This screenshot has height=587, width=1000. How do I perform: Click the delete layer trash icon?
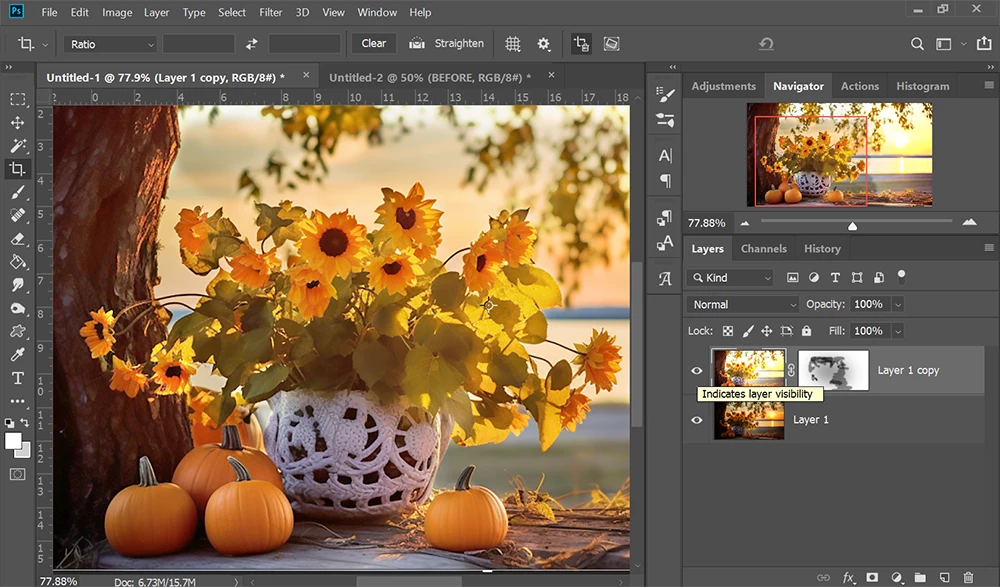point(968,577)
